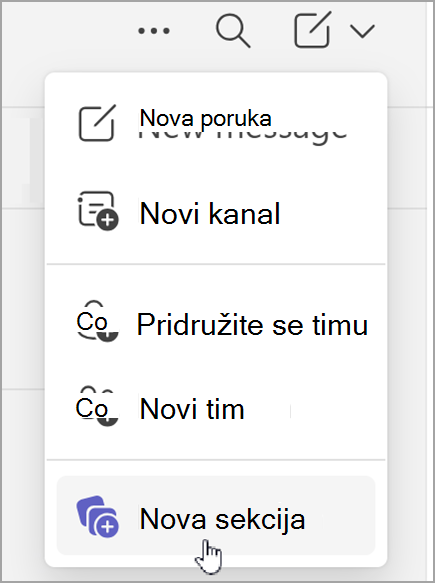Click the channel icon beside Novi kanal
The height and width of the screenshot is (583, 435).
point(98,211)
